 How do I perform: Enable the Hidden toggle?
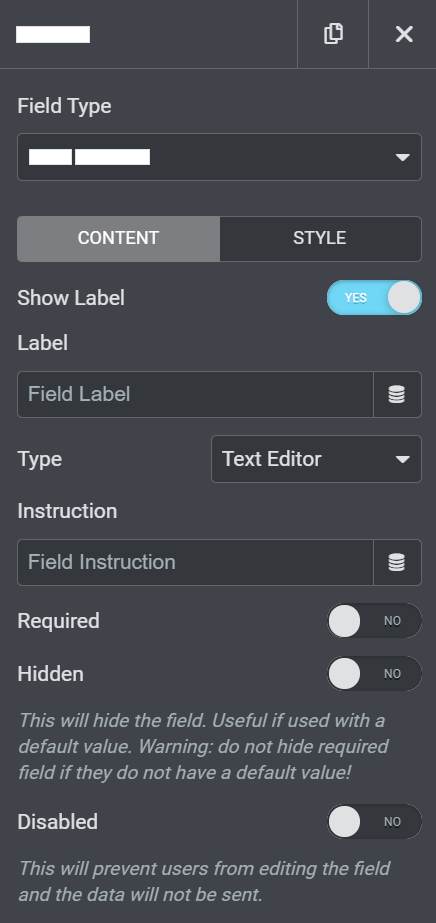point(374,673)
